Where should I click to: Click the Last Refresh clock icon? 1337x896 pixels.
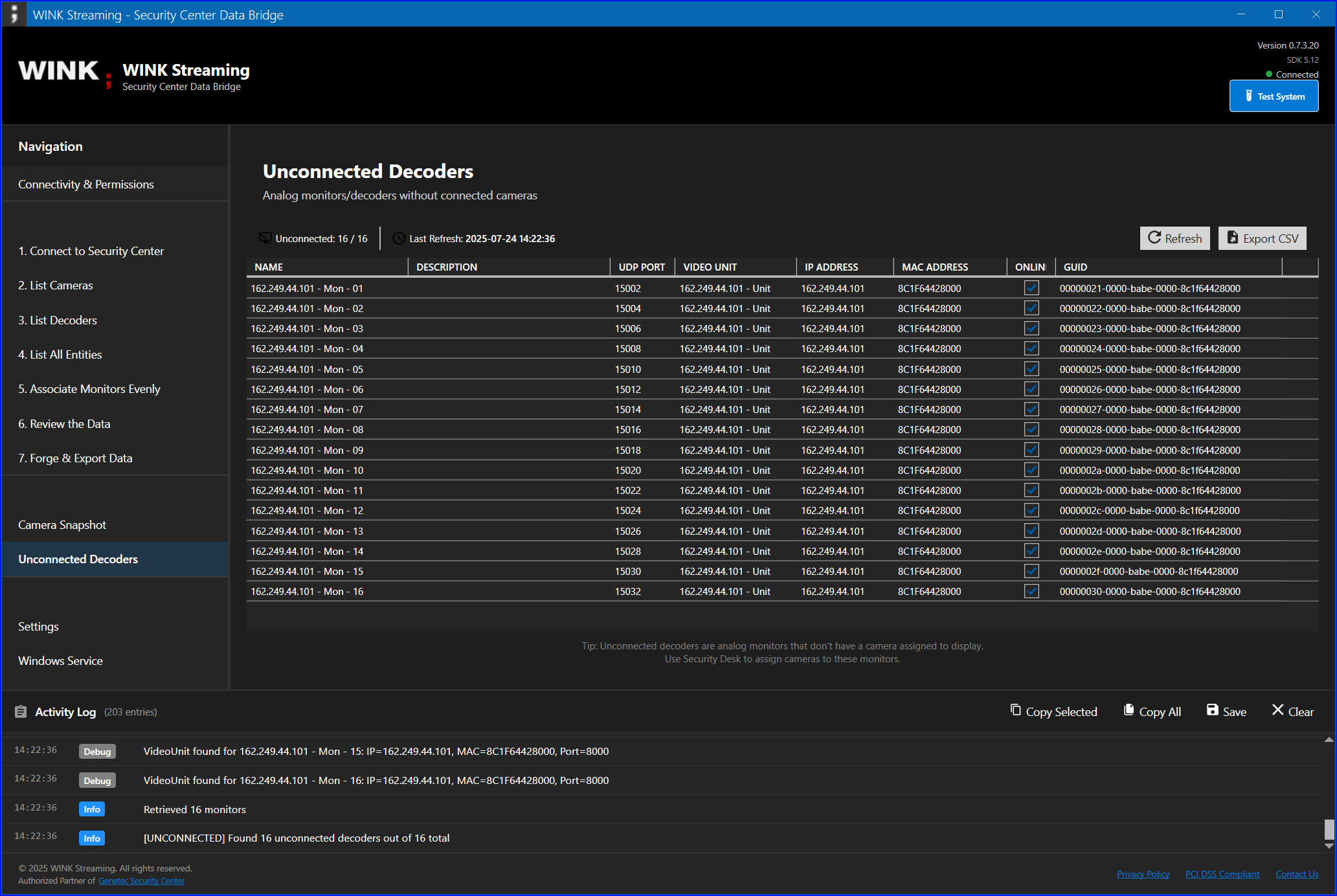click(x=398, y=238)
